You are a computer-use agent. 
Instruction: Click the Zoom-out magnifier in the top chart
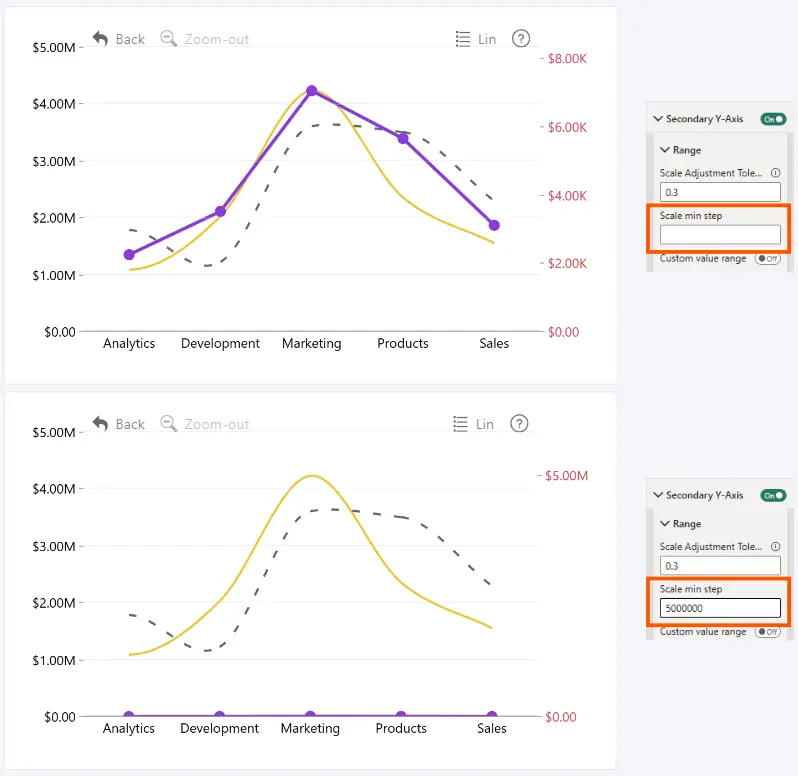click(x=168, y=39)
